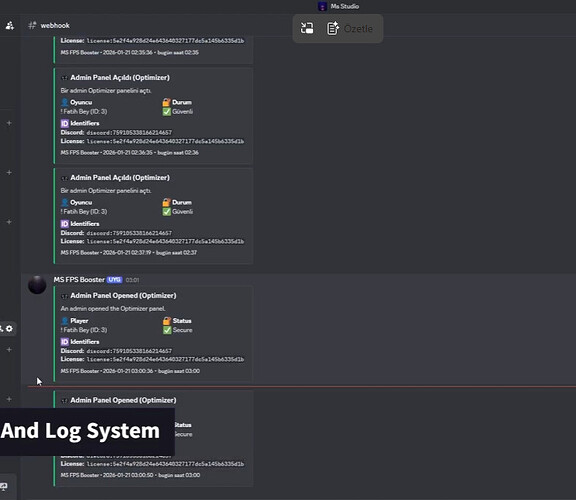Select the license code in 02:37:19 embed
The height and width of the screenshot is (500, 576).
click(x=165, y=241)
